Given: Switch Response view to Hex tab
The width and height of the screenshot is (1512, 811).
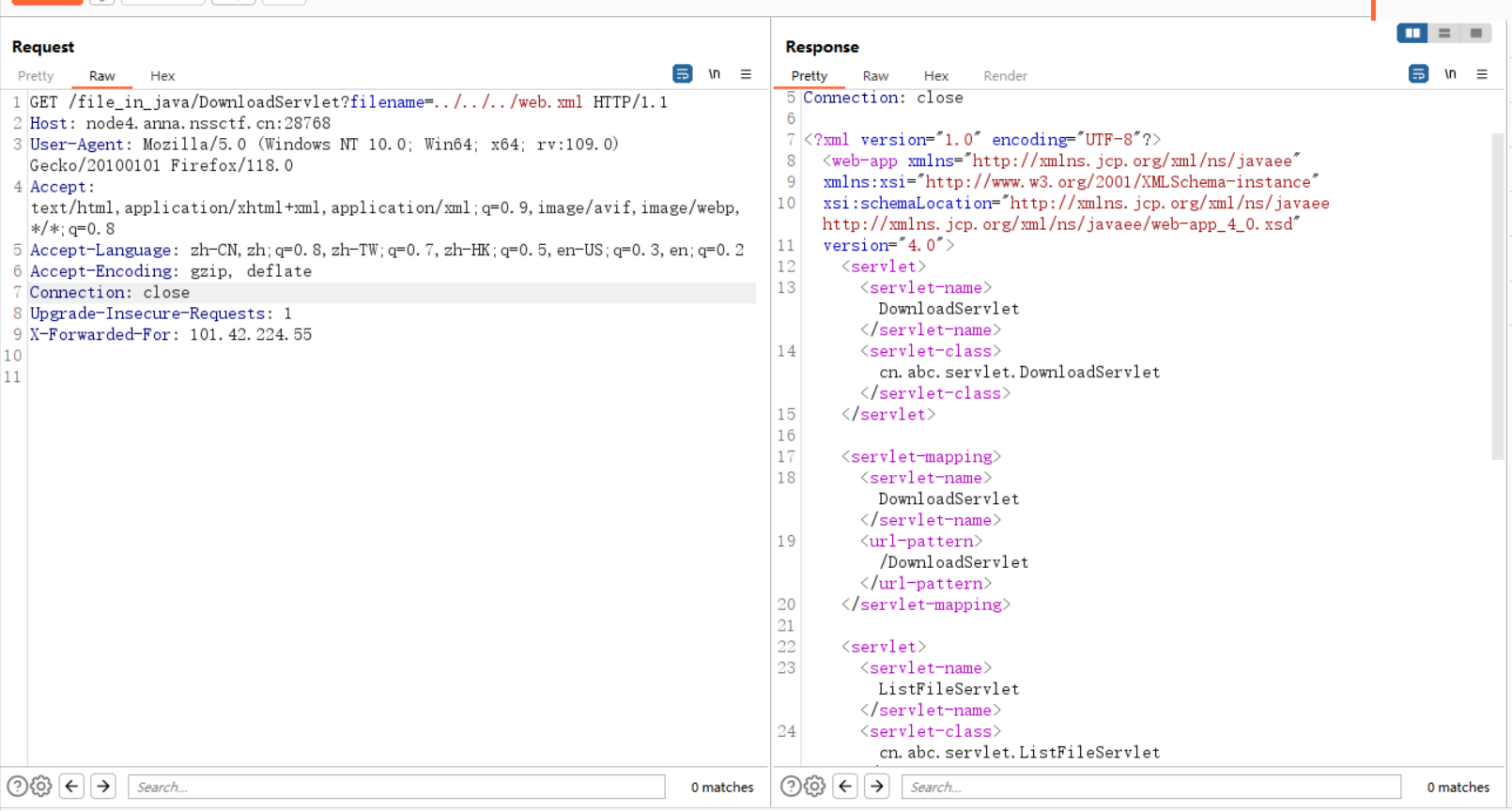Looking at the screenshot, I should [x=936, y=76].
